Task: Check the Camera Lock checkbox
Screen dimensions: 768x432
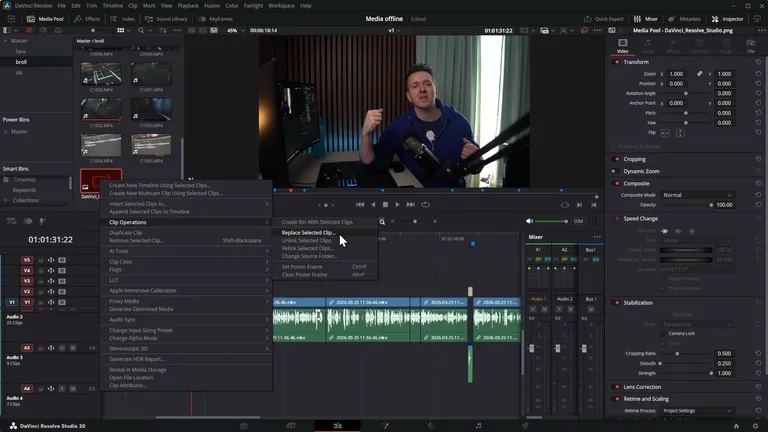Action: coord(663,334)
